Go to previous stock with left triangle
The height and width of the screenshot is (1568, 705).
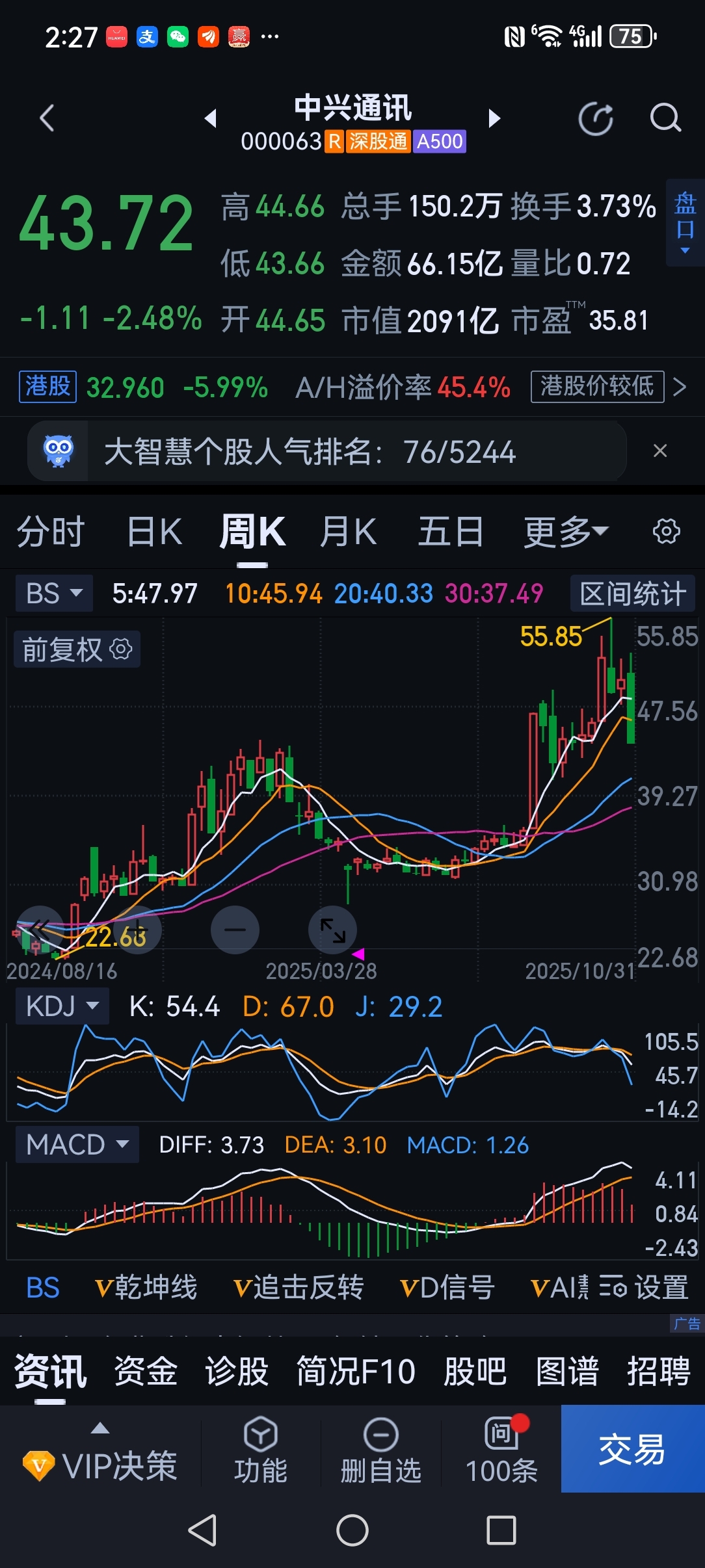point(210,118)
